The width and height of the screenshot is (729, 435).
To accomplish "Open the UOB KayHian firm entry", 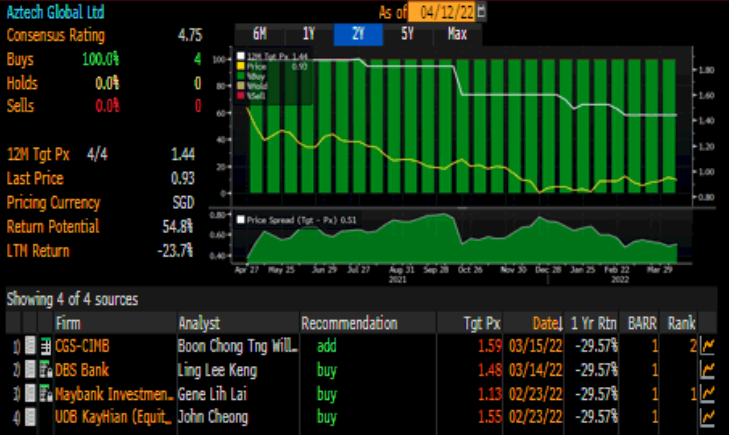I will [x=113, y=416].
